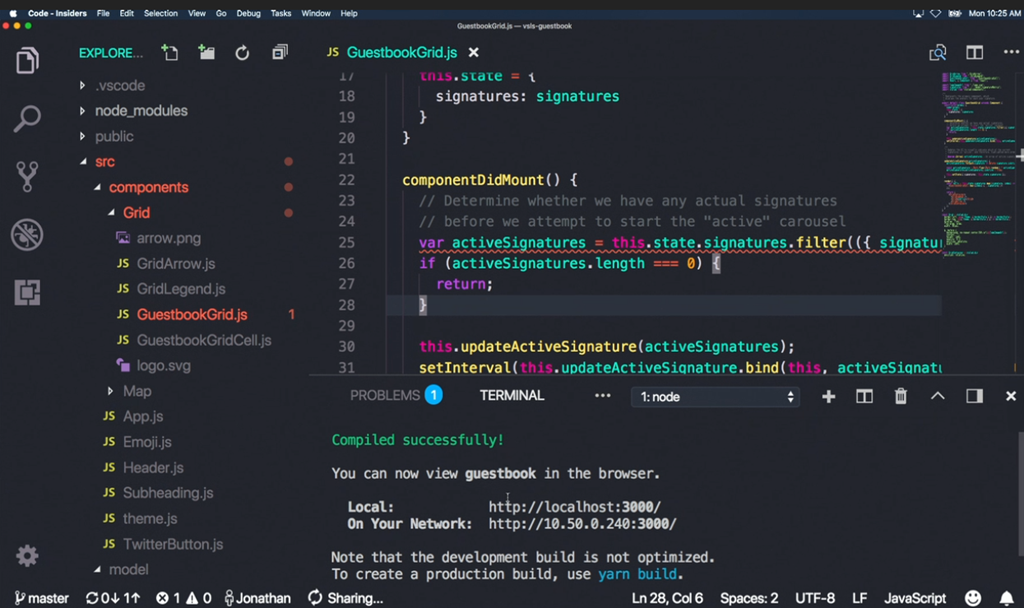Open the Source Control view icon
The image size is (1024, 608).
[27, 177]
